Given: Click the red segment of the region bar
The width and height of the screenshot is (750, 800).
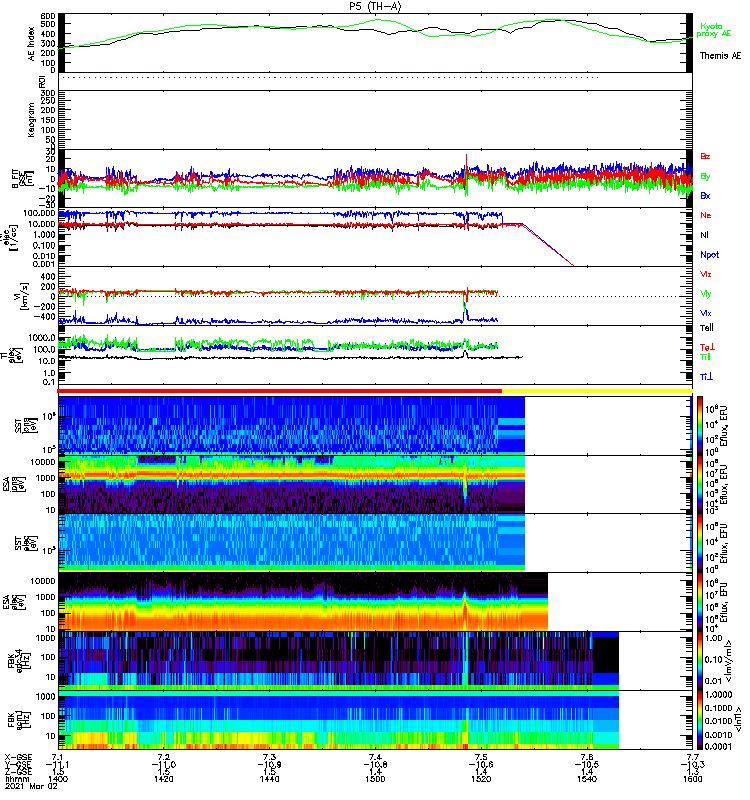Looking at the screenshot, I should [280, 391].
